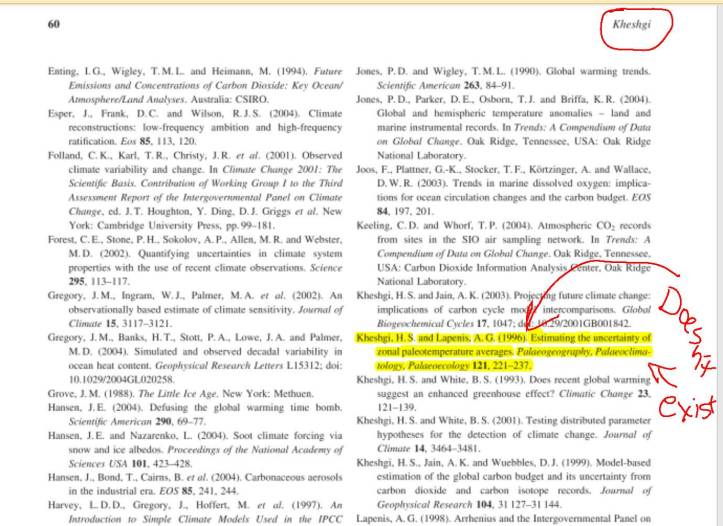Screen dimensions: 723x526
Task: Select the 'Hansen, J.E. and Nazarenko, L. (2004)' line
Action: (195, 436)
